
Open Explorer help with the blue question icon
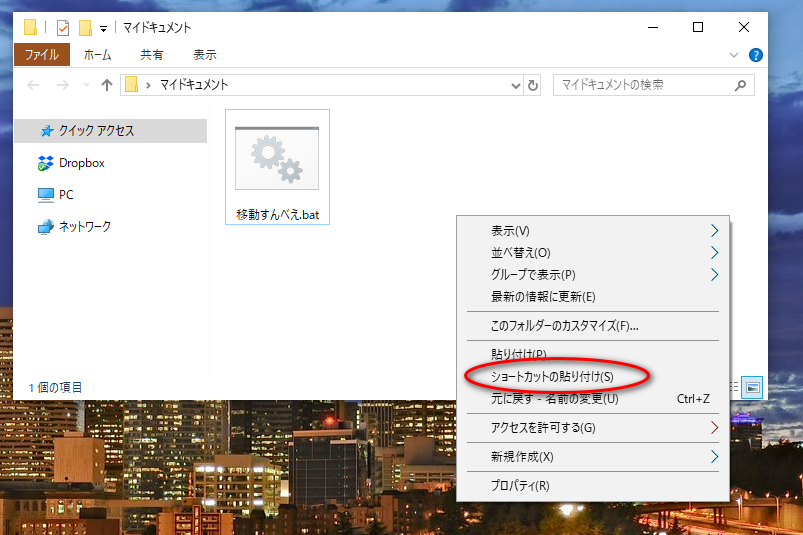click(756, 55)
